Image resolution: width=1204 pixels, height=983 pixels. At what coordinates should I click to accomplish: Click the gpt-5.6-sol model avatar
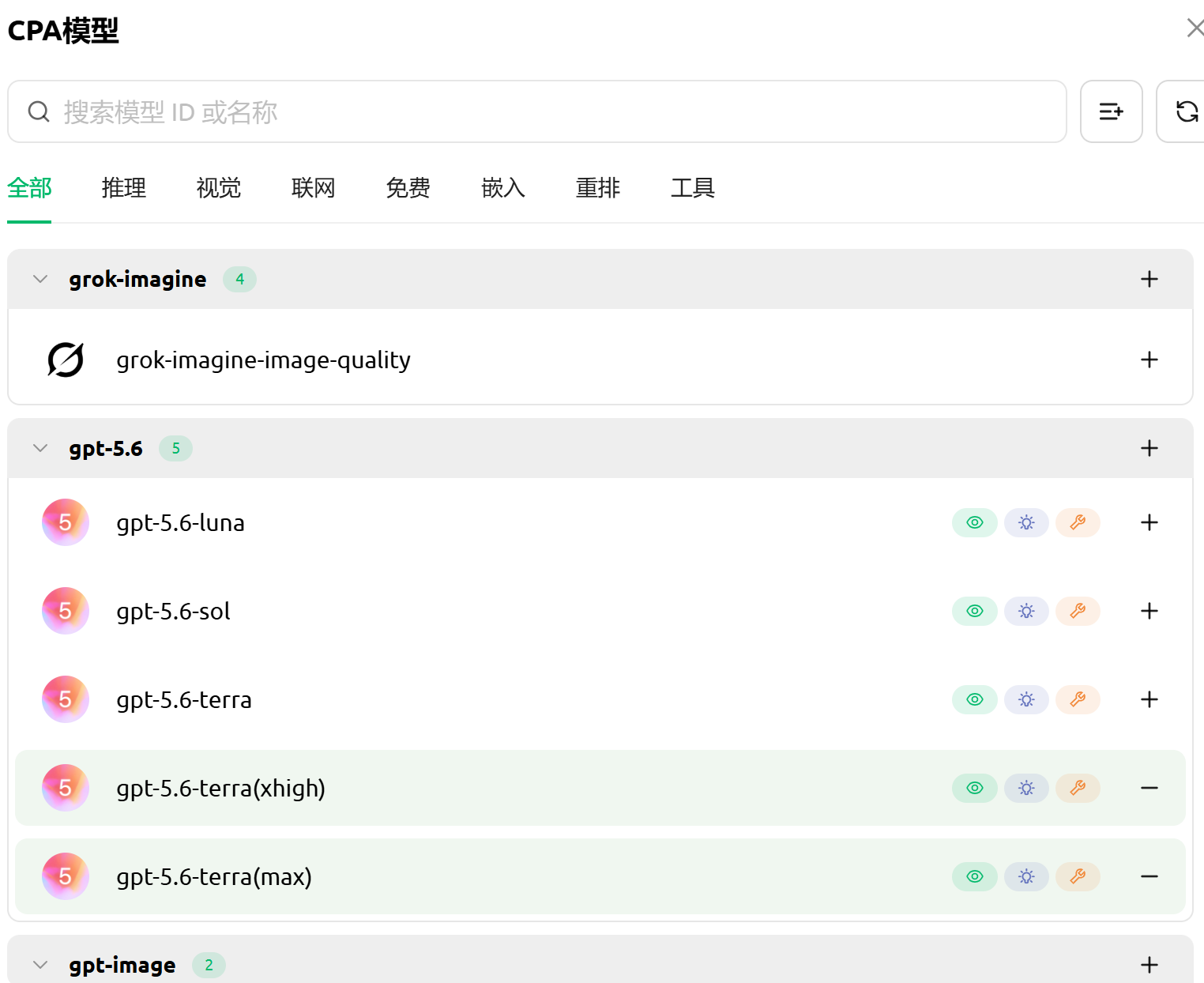(66, 611)
